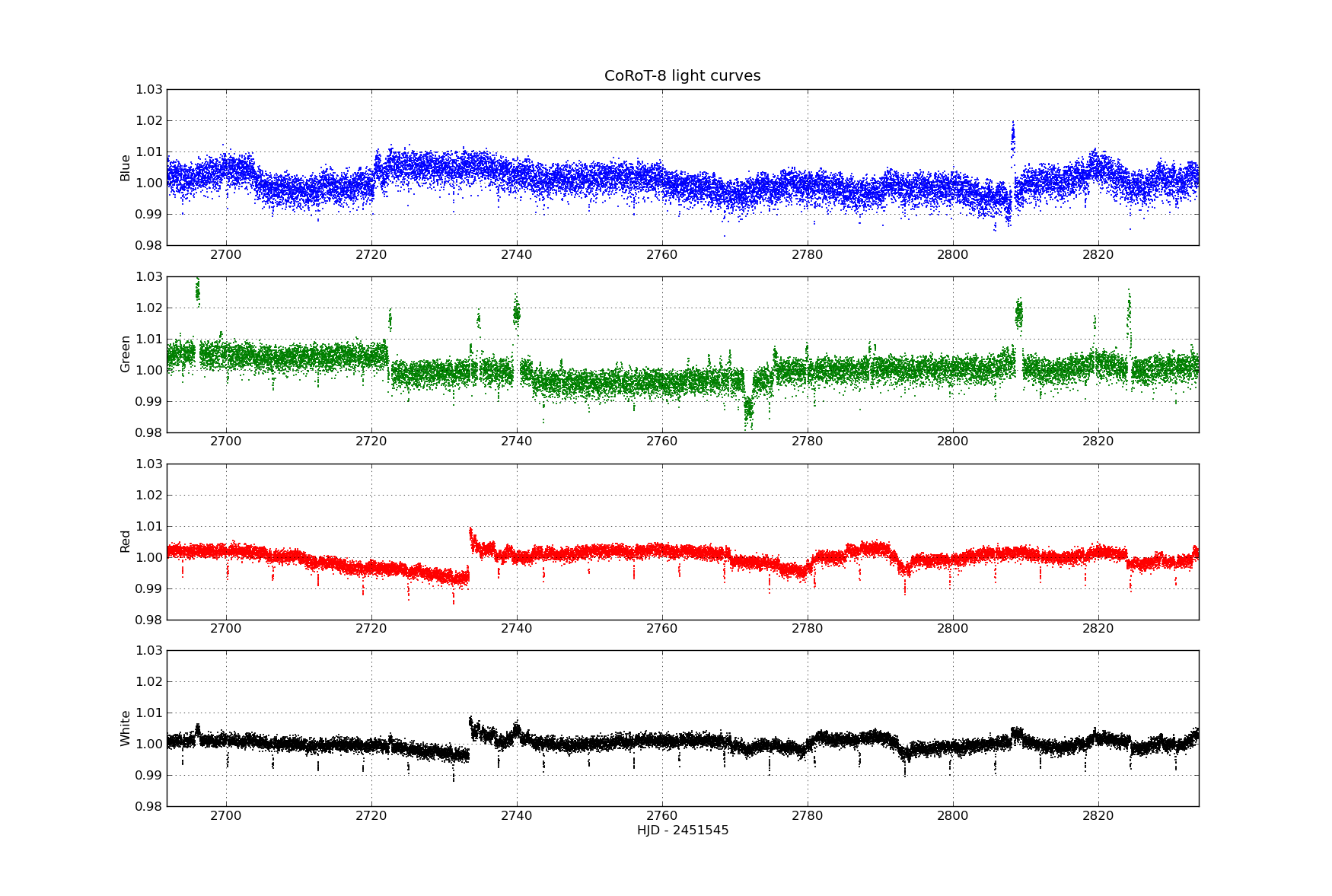The image size is (1332, 896).
Task: Select the 0.98 tick label on the White panel
Action: (149, 807)
